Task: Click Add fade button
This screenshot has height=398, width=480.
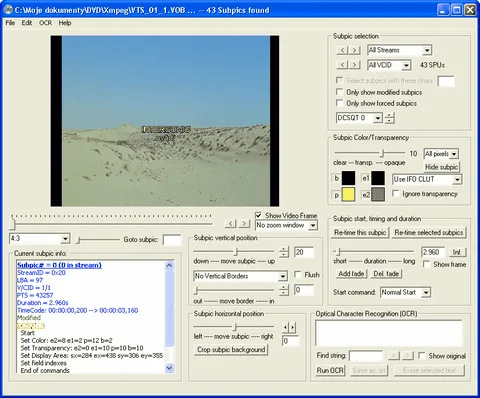Action: click(351, 274)
